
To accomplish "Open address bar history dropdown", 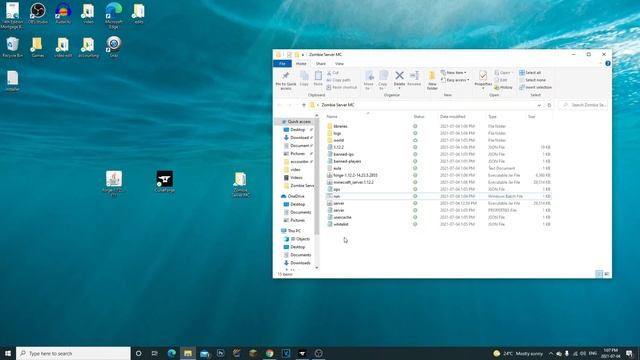I will (539, 105).
